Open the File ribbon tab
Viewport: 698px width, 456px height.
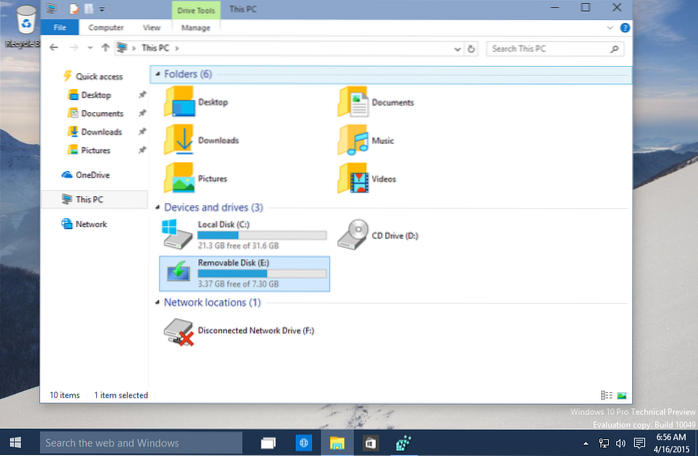click(60, 28)
